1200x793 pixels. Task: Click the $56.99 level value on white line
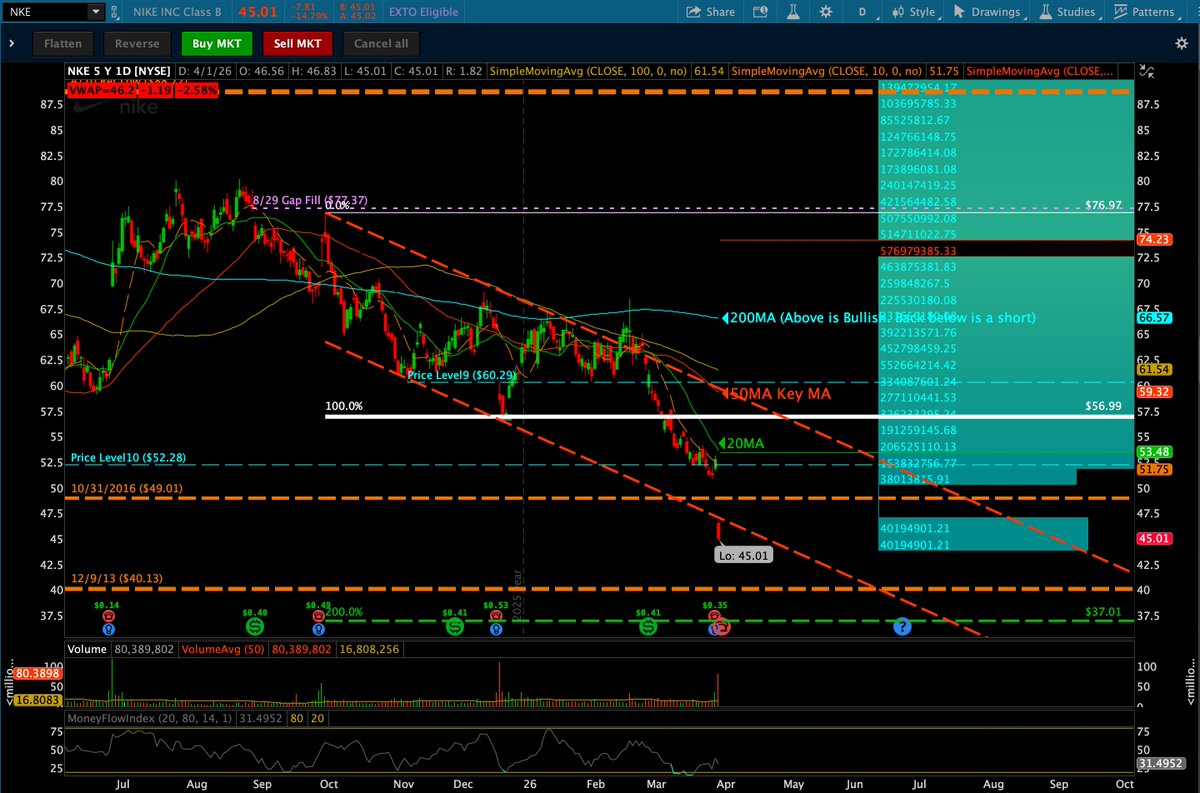(1103, 408)
